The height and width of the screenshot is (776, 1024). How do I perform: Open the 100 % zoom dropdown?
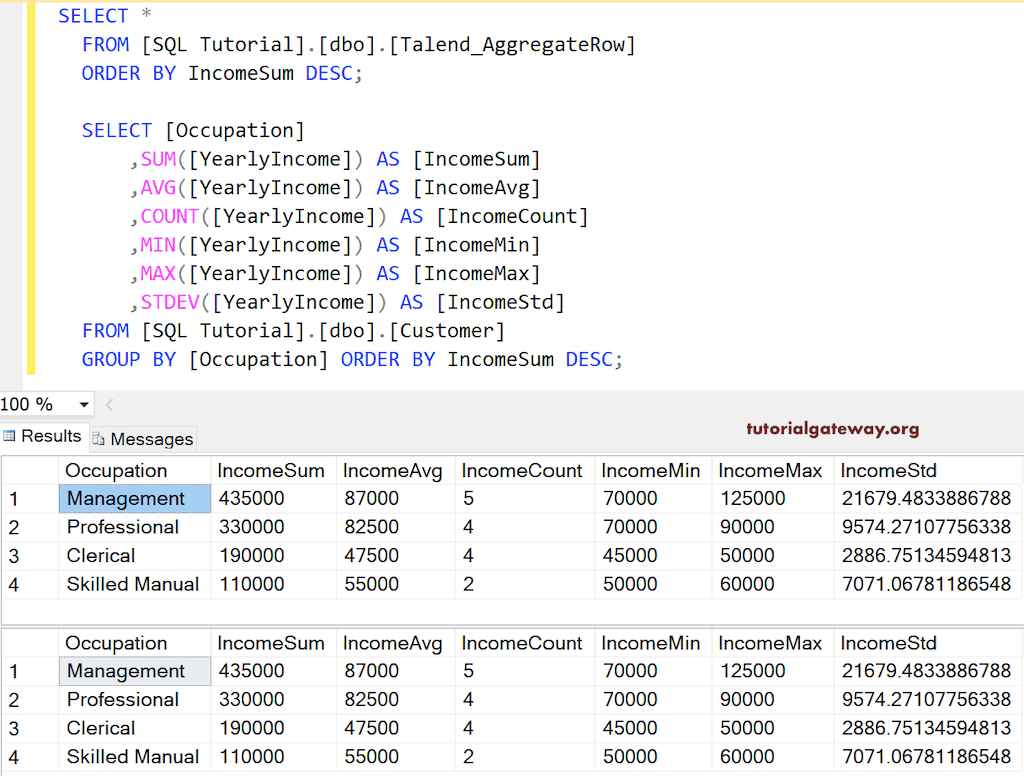pos(84,405)
